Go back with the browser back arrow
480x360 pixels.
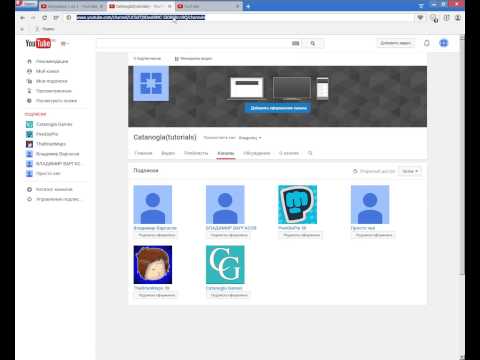click(22, 18)
